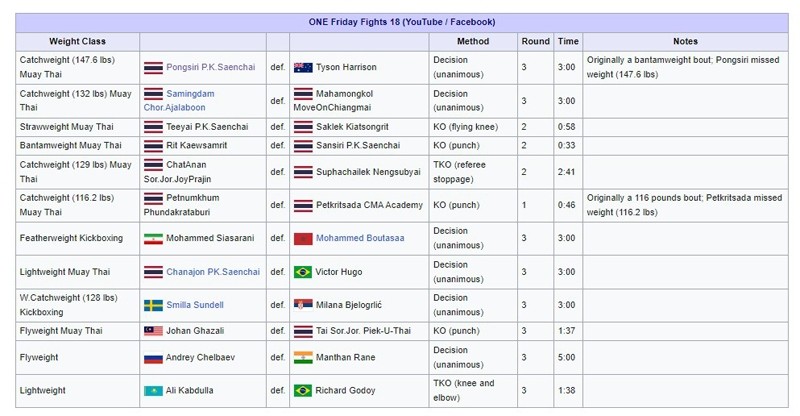Click the Brazil flag beside Richard Godoy
The image size is (800, 416).
pos(303,391)
